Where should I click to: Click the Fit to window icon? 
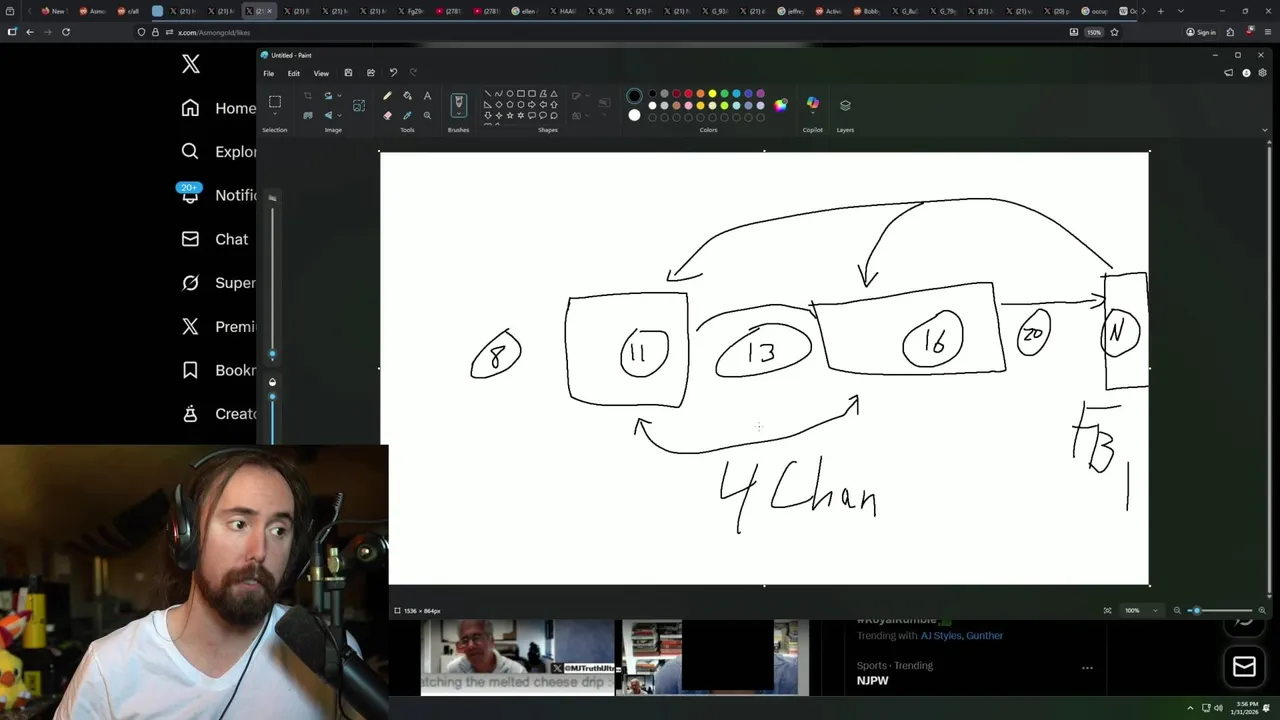pyautogui.click(x=1107, y=610)
